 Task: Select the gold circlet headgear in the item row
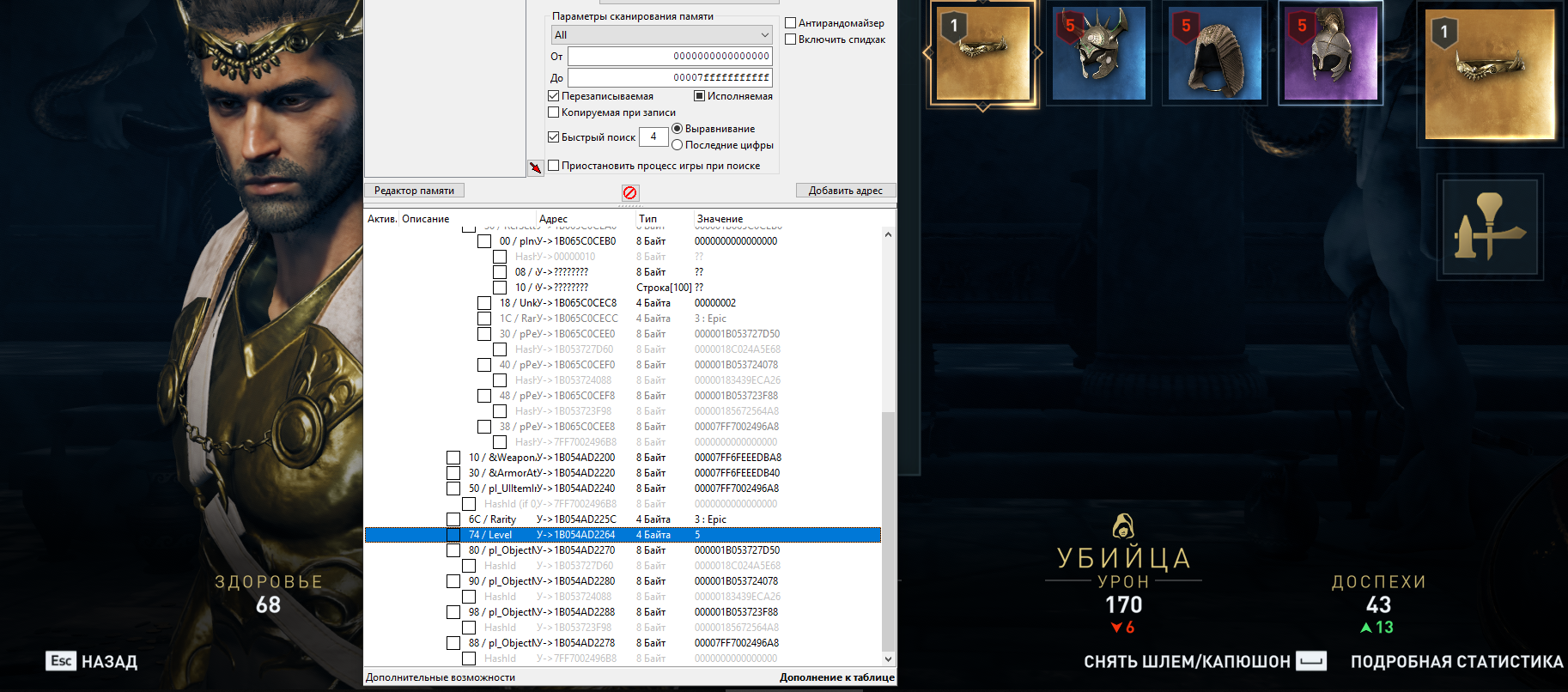[x=982, y=53]
